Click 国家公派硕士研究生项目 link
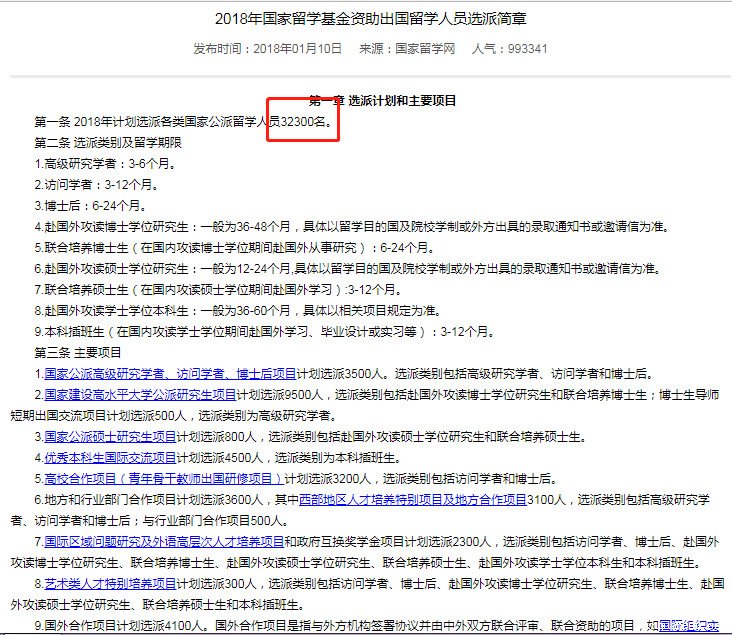 coord(110,437)
